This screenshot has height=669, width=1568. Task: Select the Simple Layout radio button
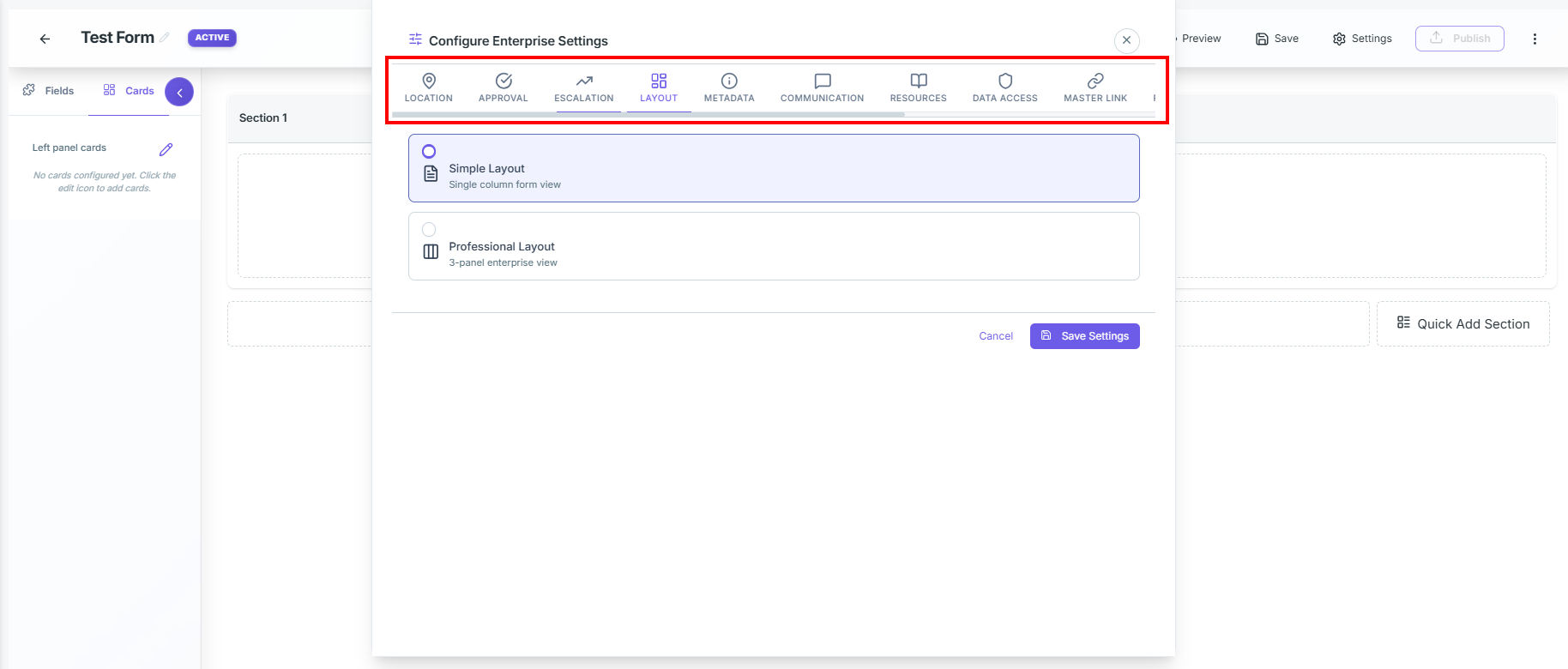coord(429,151)
